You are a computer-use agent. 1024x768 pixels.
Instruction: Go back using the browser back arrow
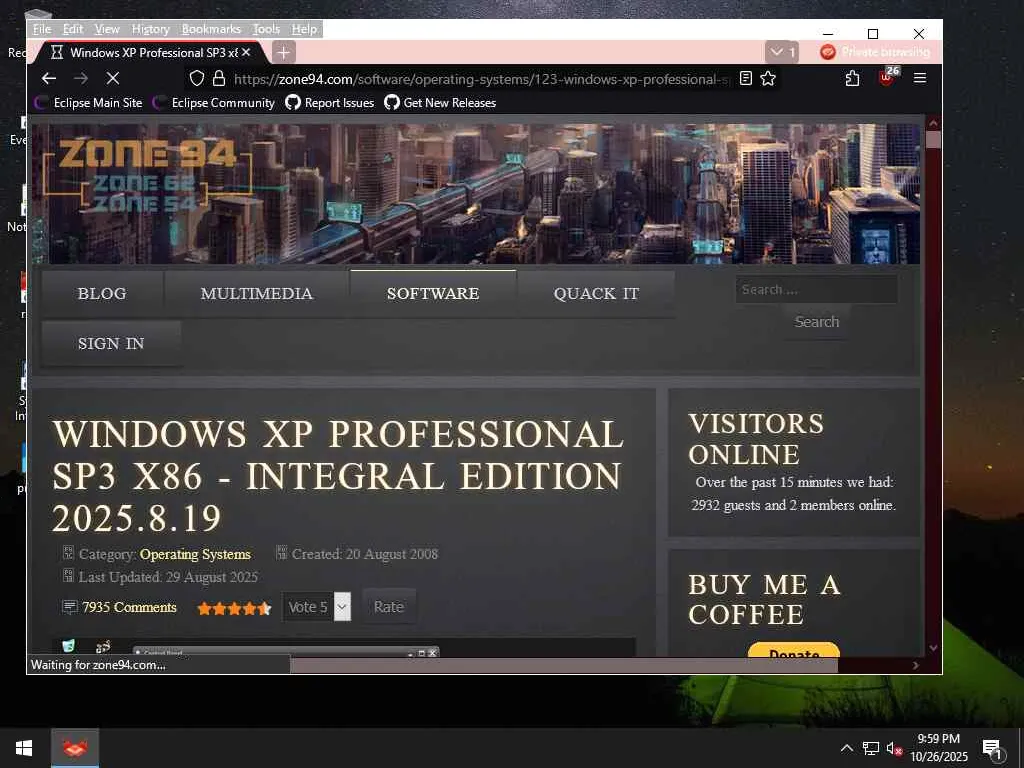pos(49,78)
